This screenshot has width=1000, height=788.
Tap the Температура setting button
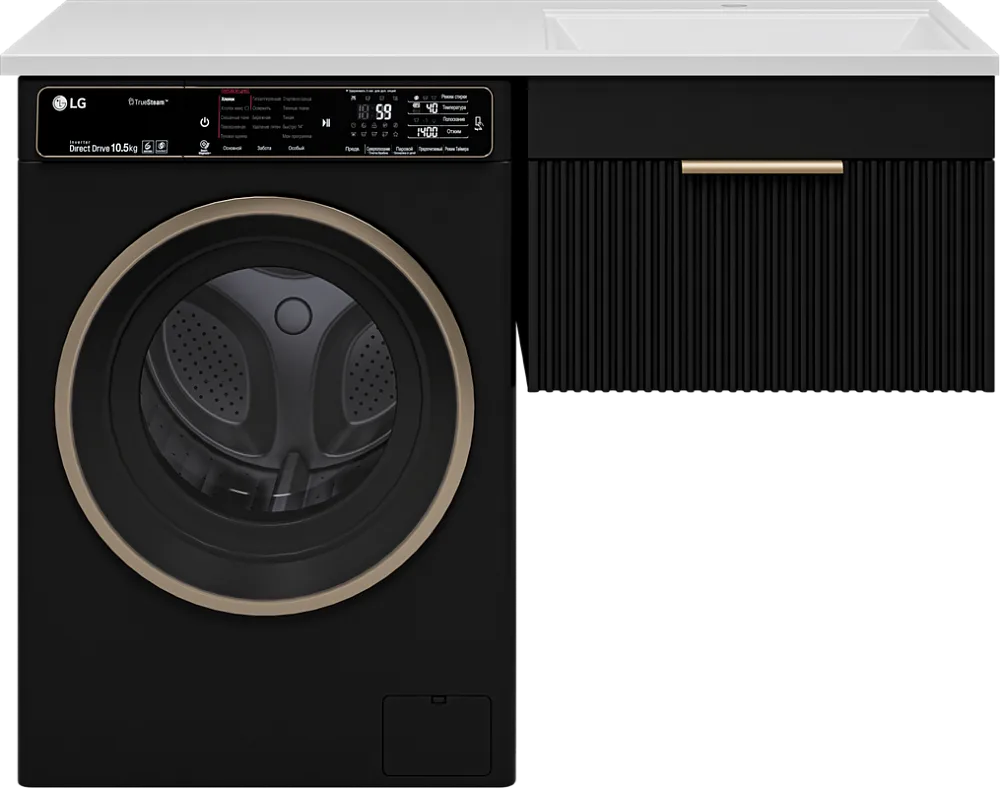[x=454, y=108]
